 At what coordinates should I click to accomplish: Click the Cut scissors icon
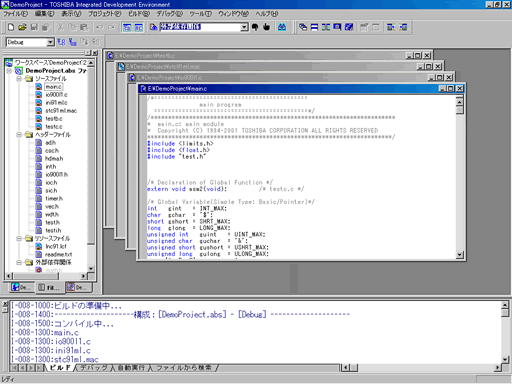pos(61,27)
